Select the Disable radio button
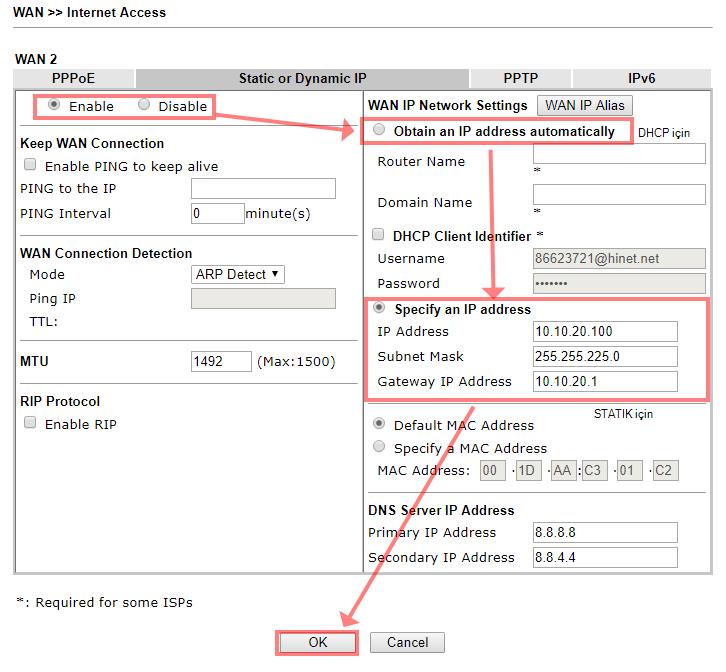 (x=144, y=105)
